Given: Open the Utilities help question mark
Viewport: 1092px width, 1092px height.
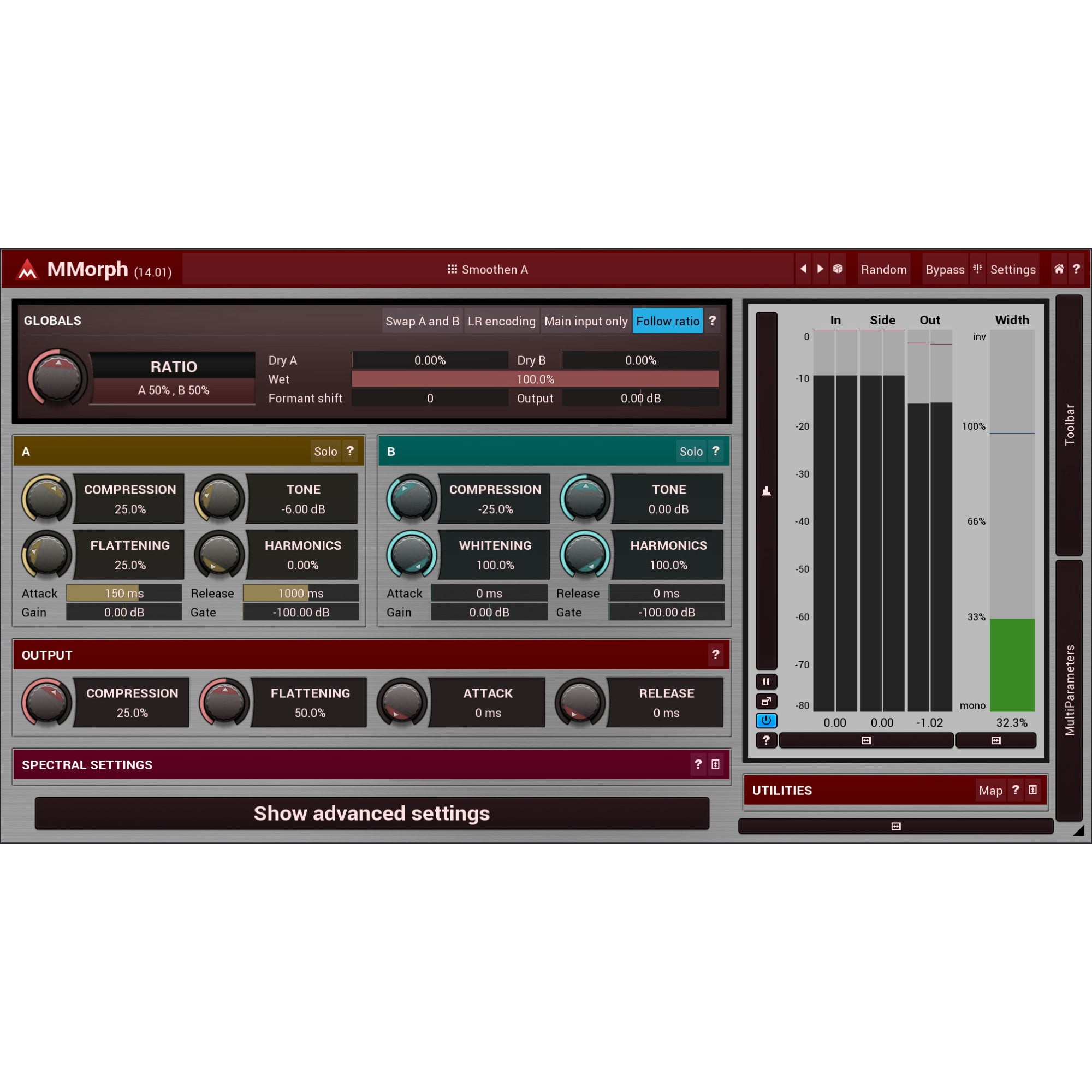Looking at the screenshot, I should pos(1015,790).
